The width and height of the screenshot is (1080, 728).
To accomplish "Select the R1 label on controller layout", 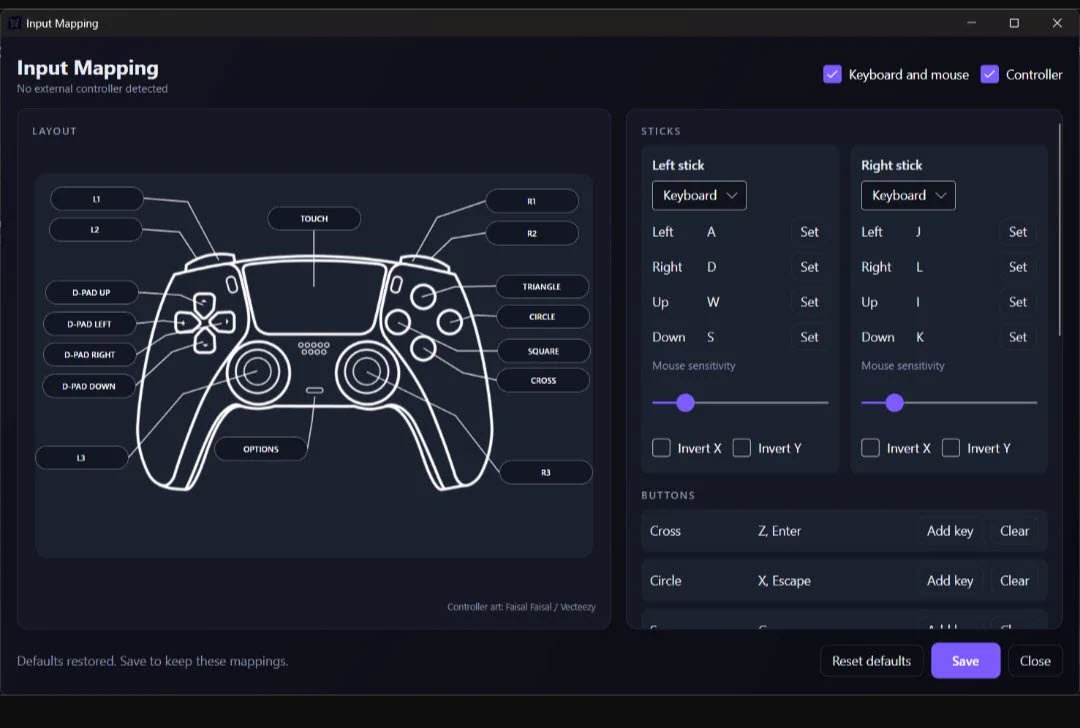I will 532,201.
